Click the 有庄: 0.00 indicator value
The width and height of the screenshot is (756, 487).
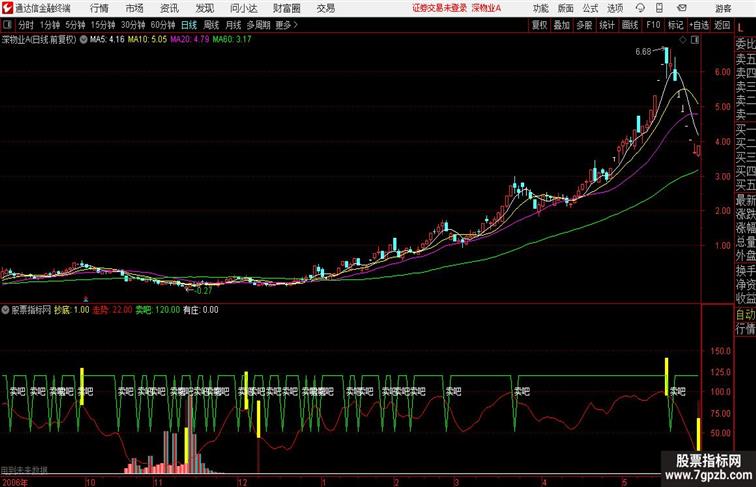[x=201, y=310]
